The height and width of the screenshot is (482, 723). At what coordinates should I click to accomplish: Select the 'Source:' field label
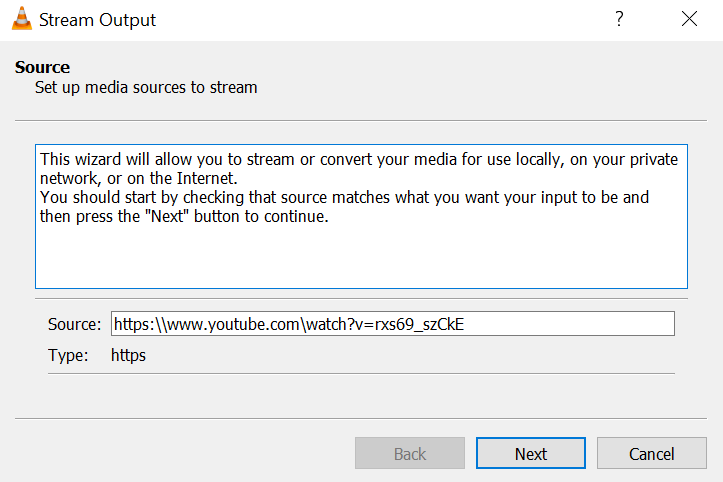(74, 324)
